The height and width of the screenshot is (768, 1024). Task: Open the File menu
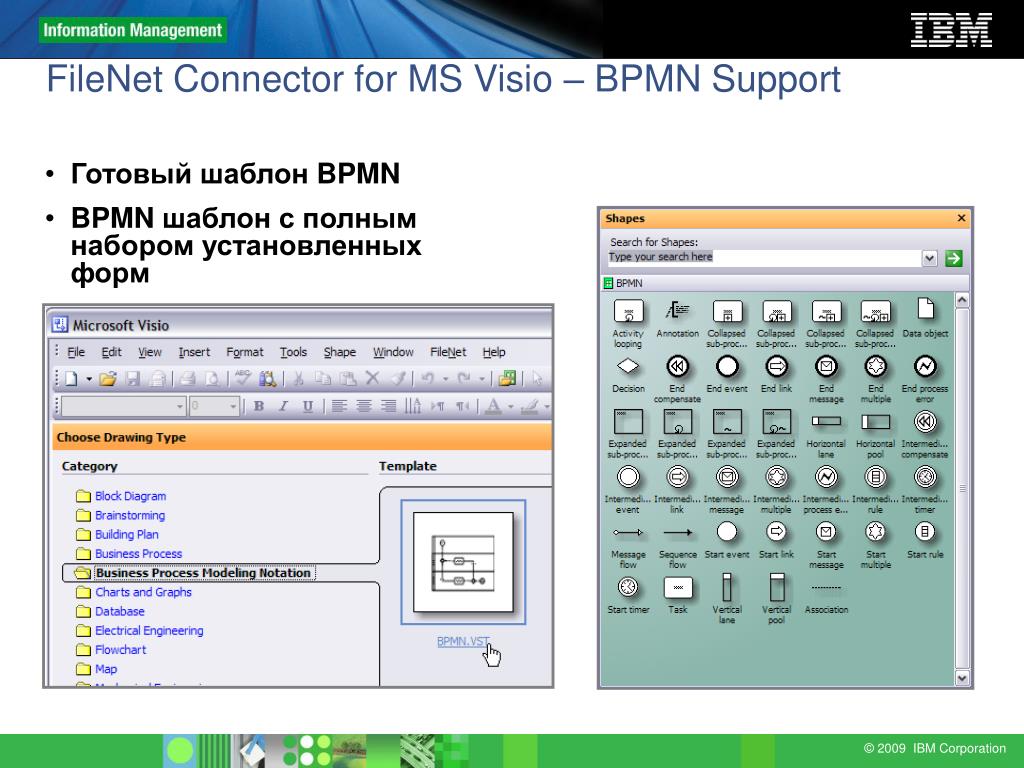(x=76, y=352)
